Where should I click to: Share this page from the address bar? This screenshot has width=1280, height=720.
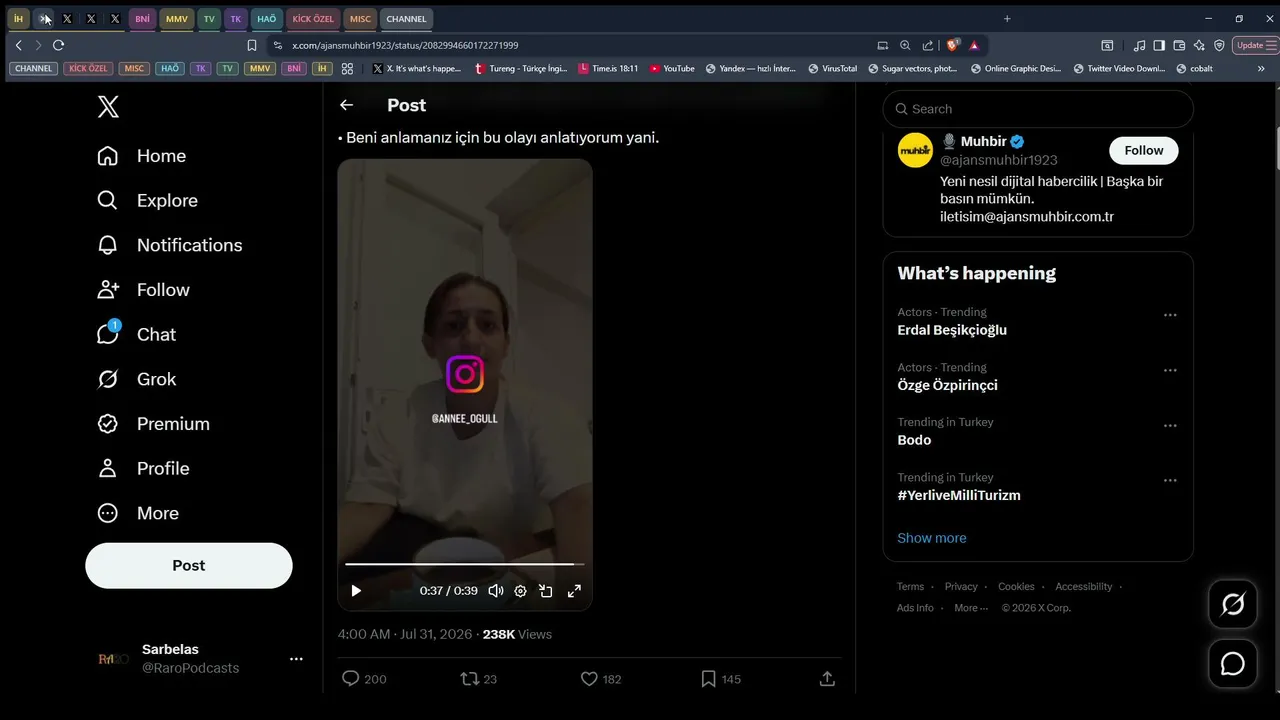pos(928,45)
